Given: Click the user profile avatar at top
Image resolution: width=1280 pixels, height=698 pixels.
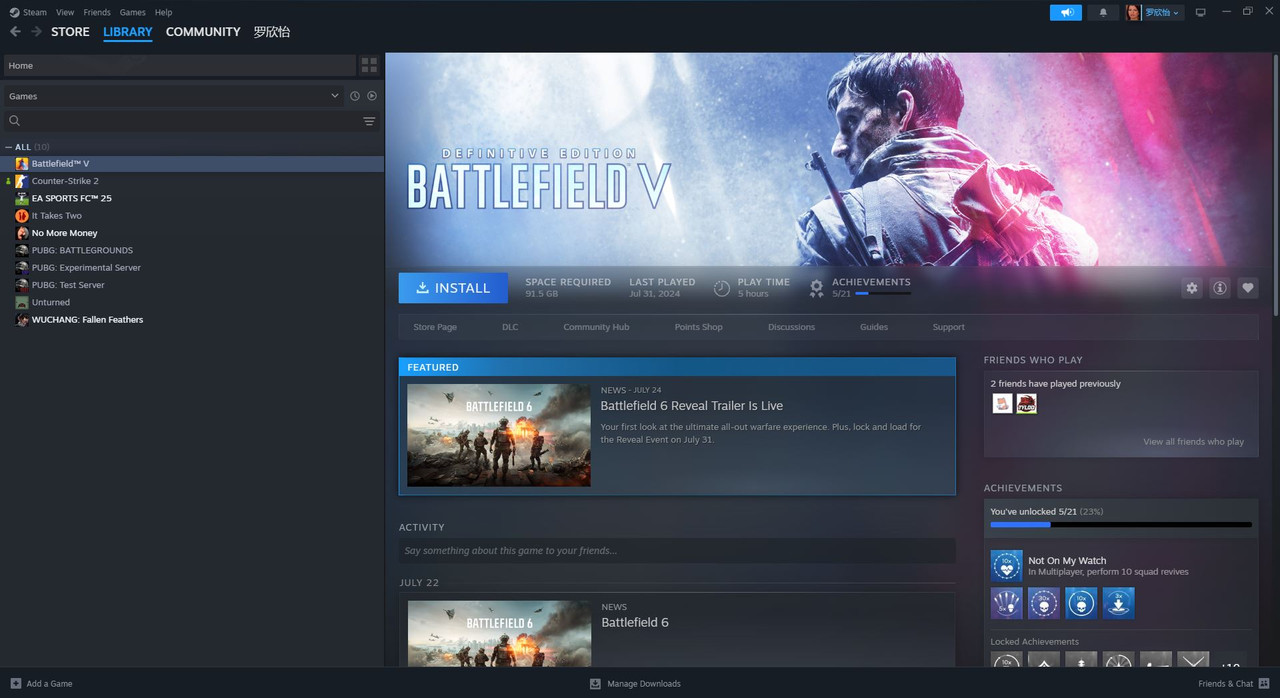Looking at the screenshot, I should (1133, 12).
